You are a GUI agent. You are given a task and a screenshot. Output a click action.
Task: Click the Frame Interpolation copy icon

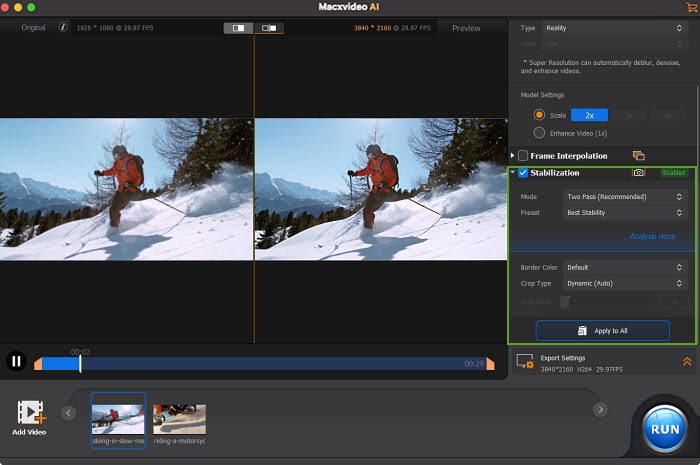click(x=638, y=155)
